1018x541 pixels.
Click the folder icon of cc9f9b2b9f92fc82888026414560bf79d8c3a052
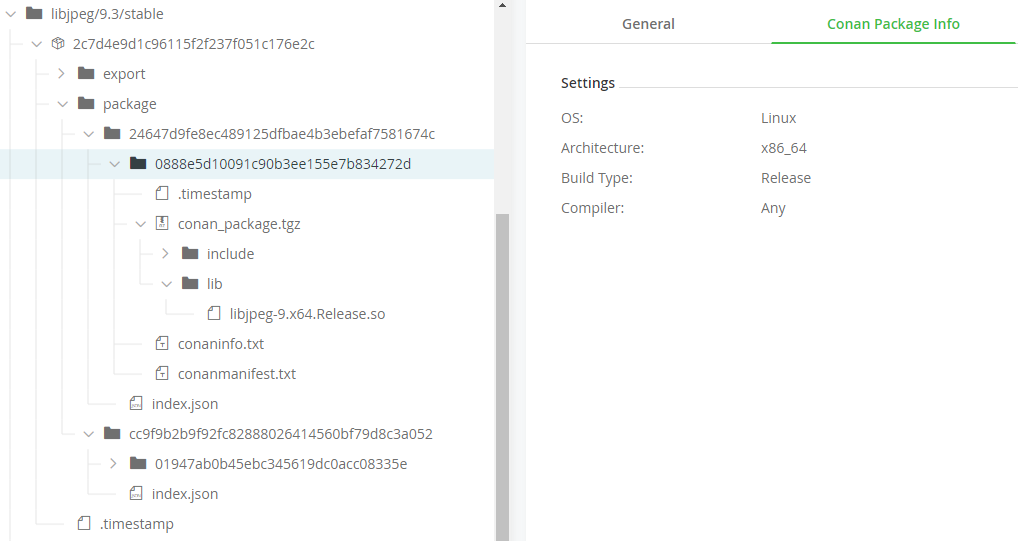click(x=112, y=433)
